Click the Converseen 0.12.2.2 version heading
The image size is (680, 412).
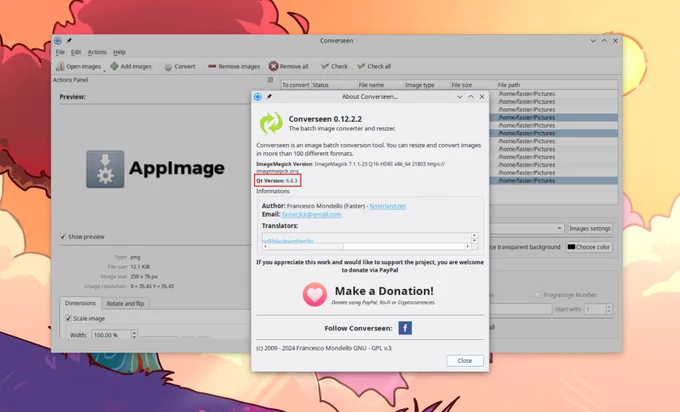click(x=325, y=119)
